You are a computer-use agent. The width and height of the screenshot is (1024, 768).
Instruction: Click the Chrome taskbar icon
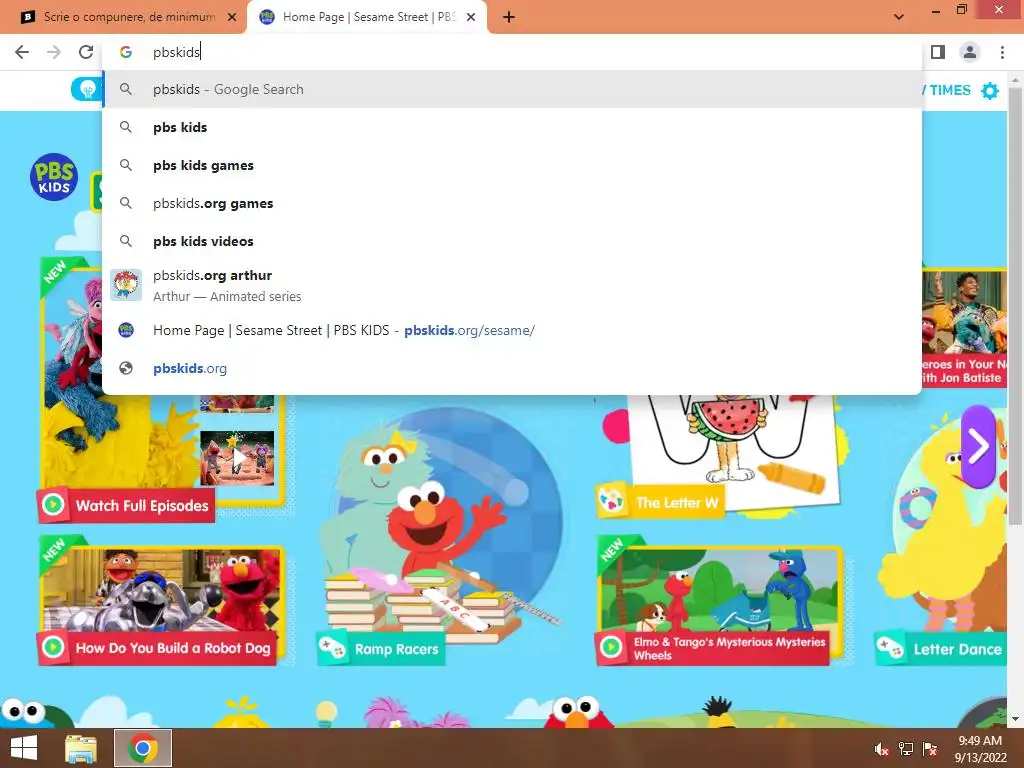tap(143, 748)
